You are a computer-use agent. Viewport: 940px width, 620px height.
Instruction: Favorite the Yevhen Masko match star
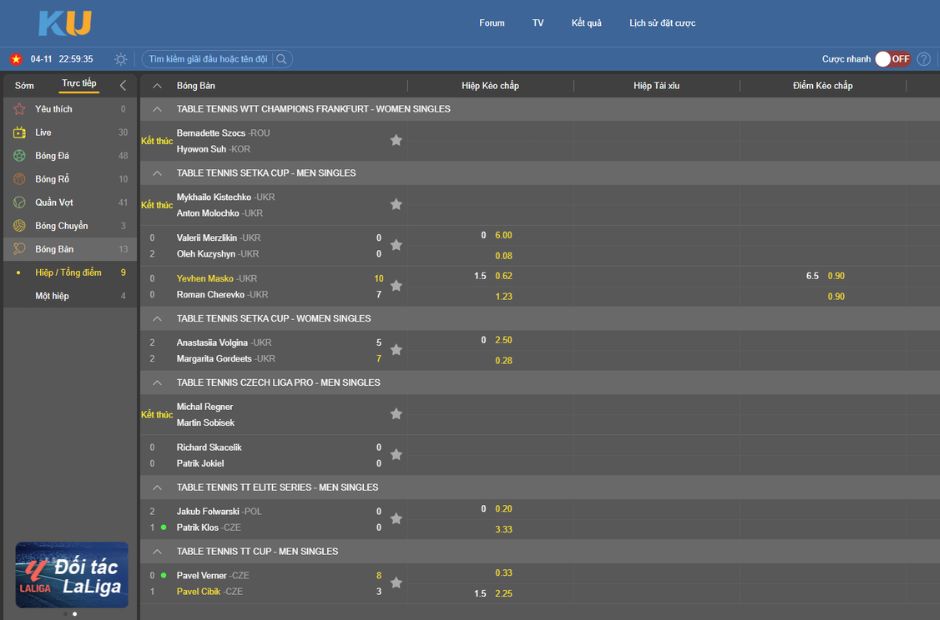tap(396, 286)
